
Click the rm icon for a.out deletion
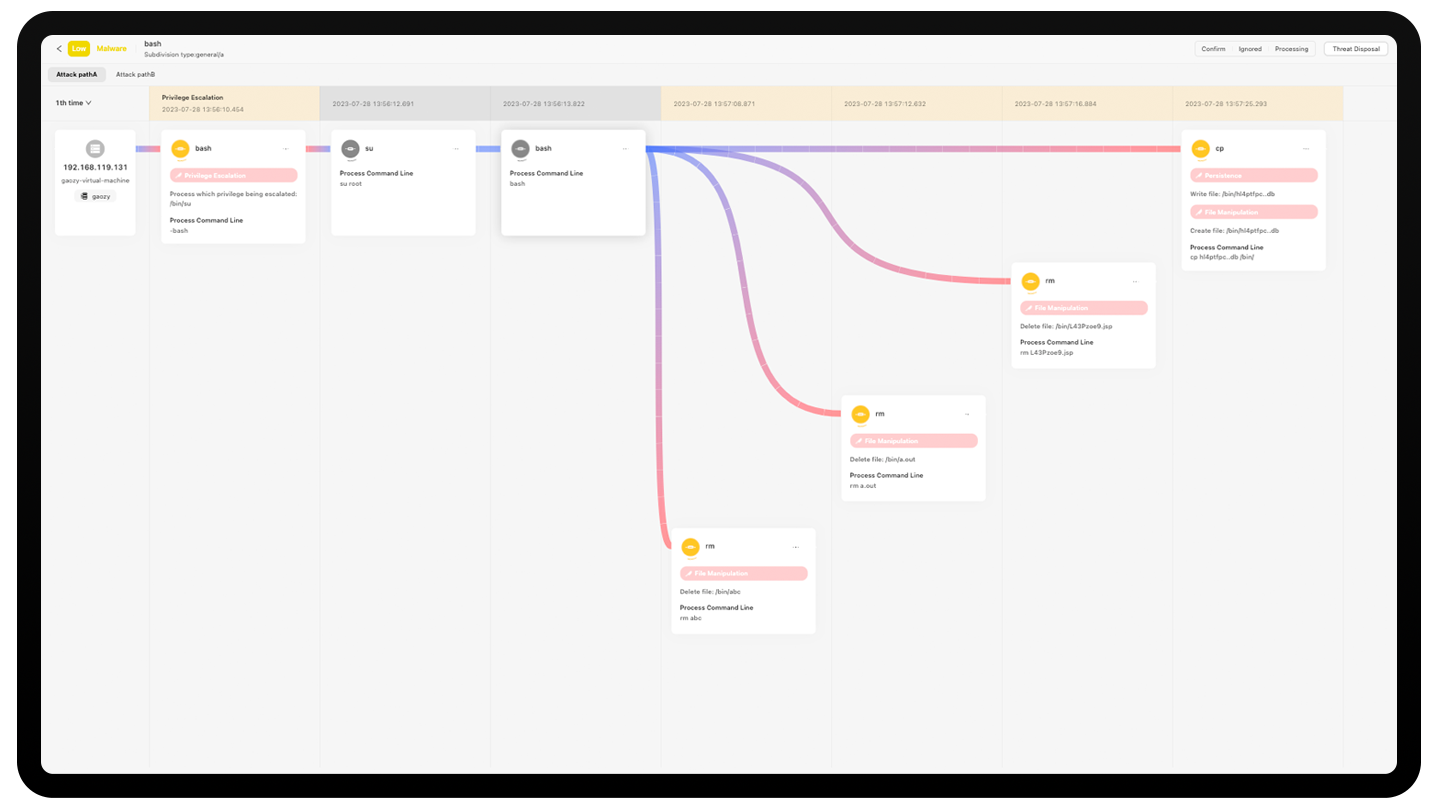pyautogui.click(x=860, y=413)
